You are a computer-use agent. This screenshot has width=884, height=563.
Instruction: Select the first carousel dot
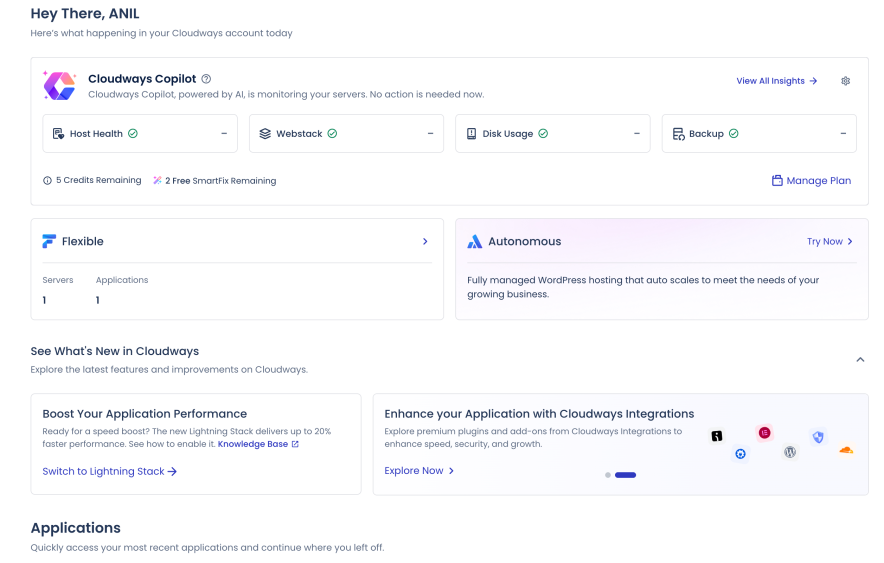click(x=608, y=475)
